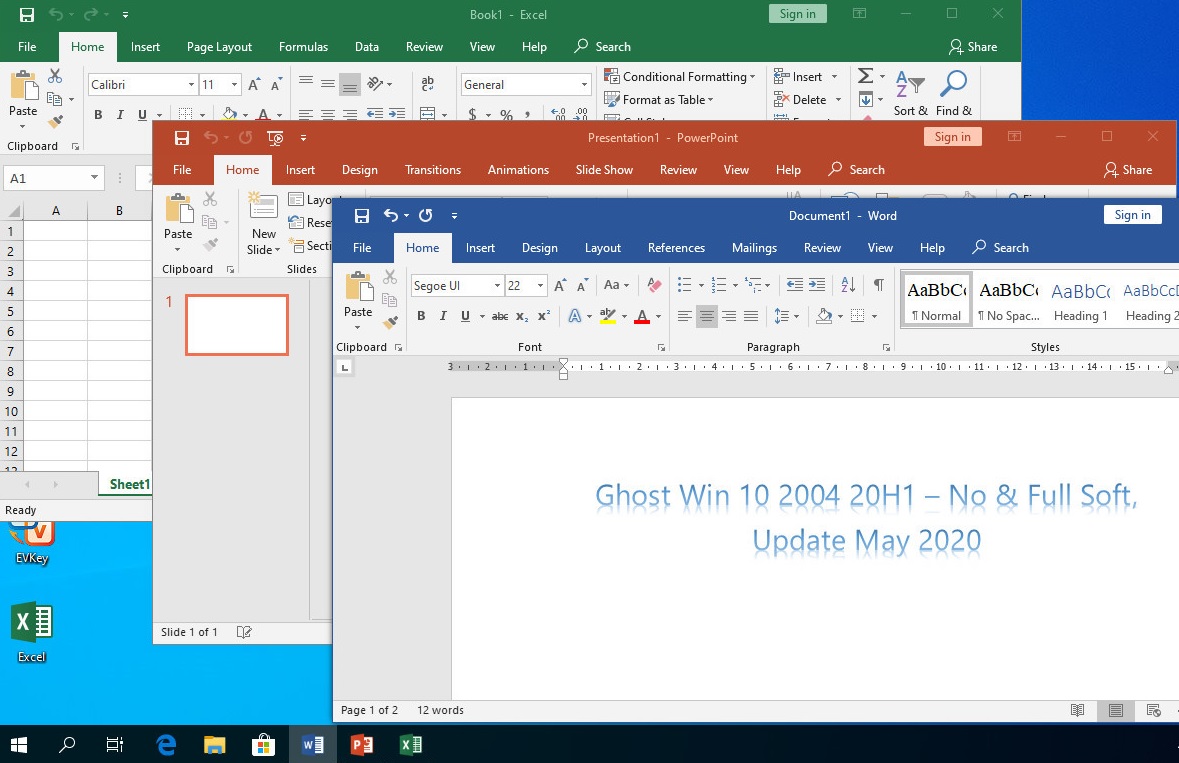
Task: Apply red font color in Word
Action: 641,316
